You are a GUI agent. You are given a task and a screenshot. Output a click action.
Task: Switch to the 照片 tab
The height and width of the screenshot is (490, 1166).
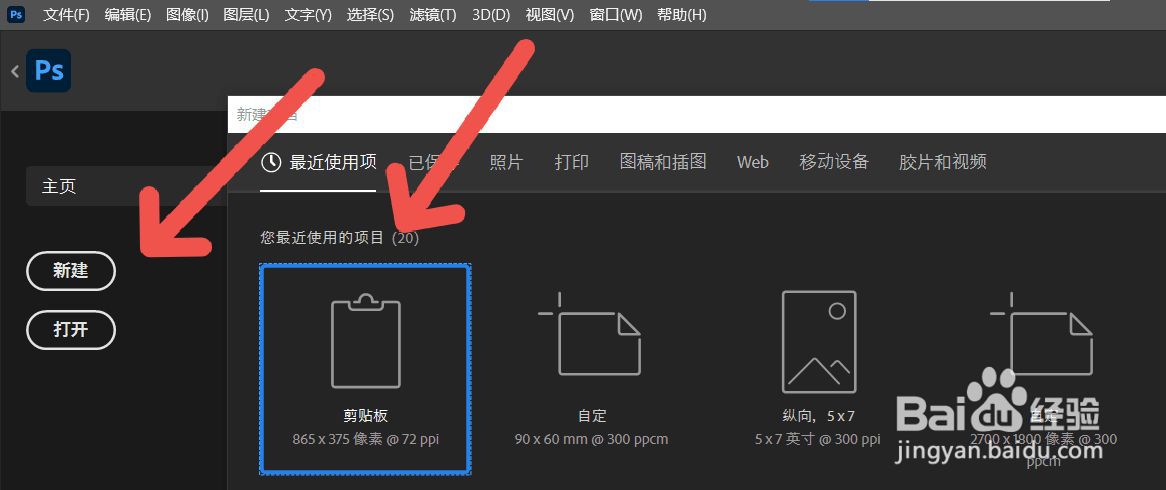pyautogui.click(x=506, y=162)
